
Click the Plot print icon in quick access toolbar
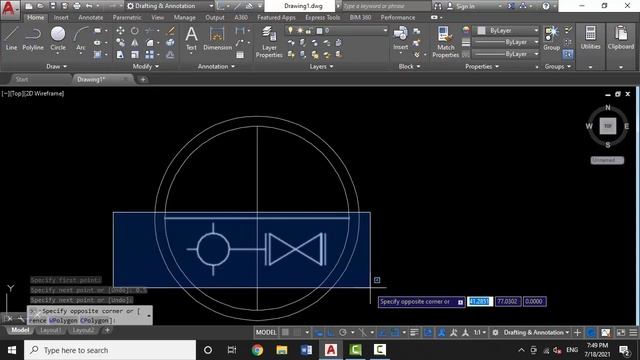click(77, 6)
